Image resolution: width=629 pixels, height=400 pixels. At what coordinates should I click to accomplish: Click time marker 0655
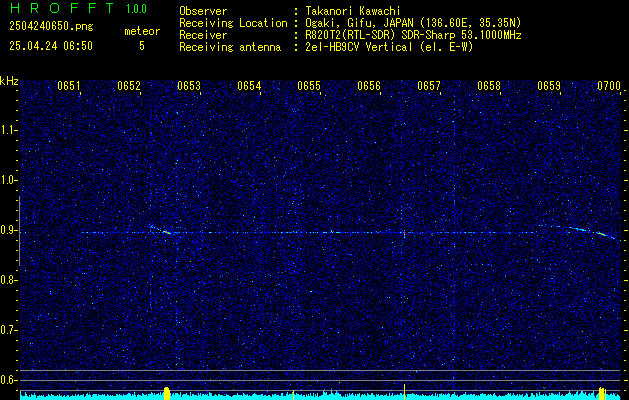[x=309, y=86]
